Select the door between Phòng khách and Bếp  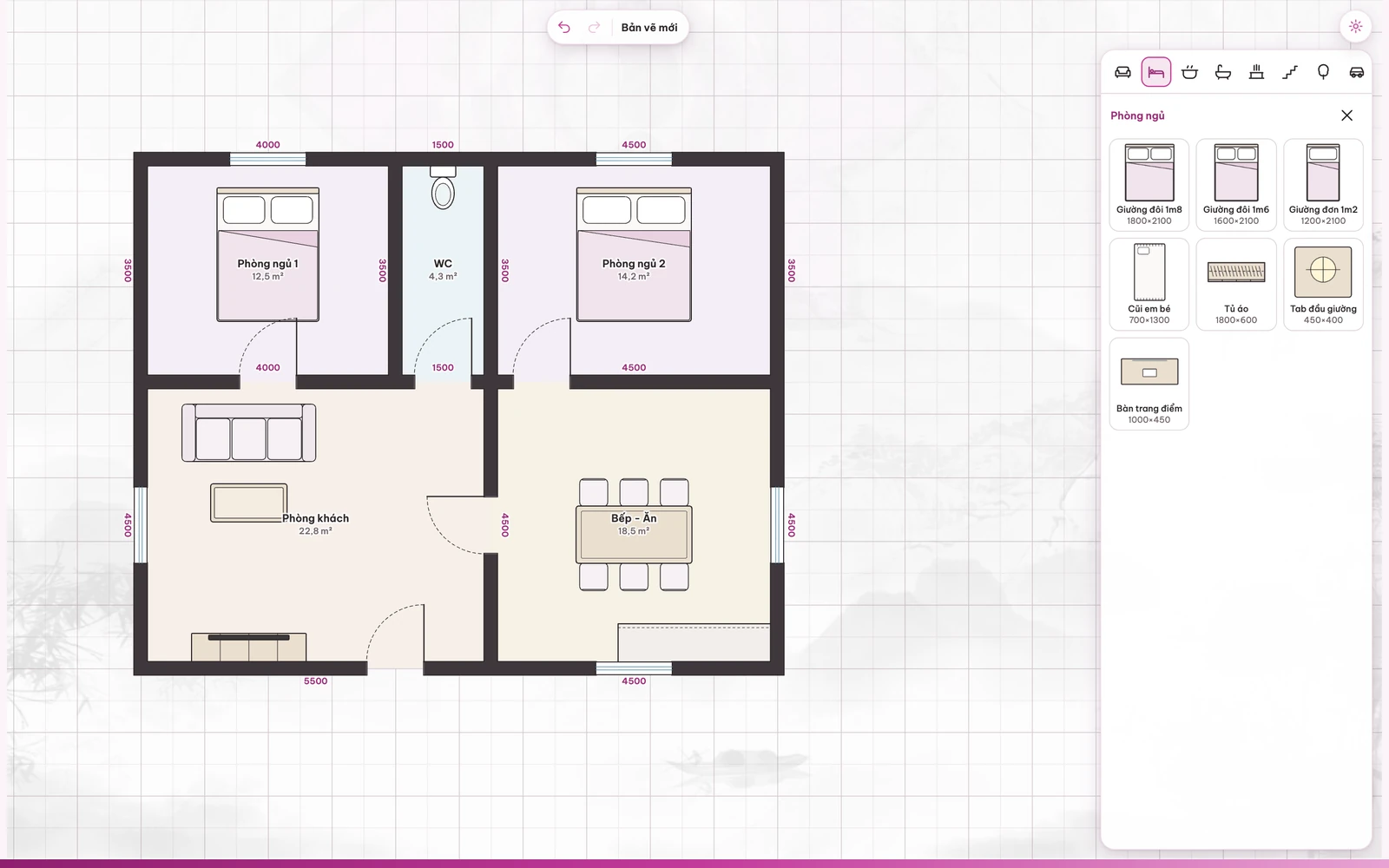point(462,525)
